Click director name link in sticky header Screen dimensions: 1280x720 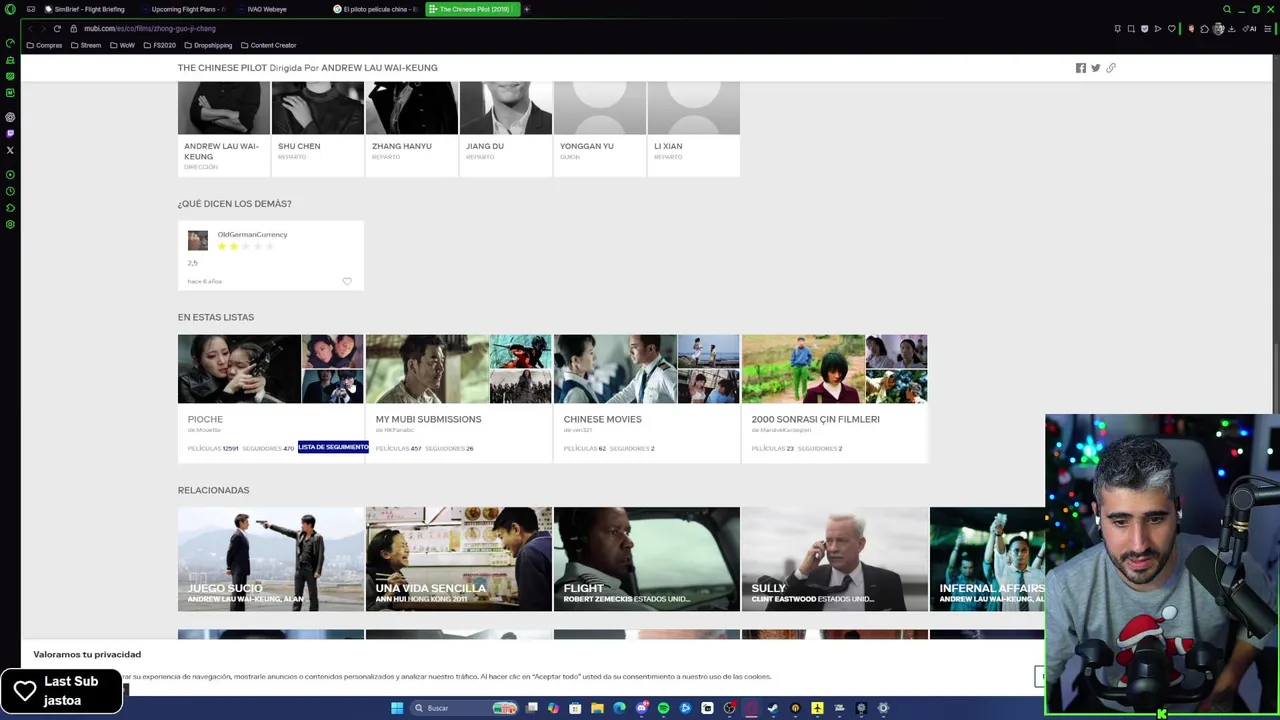click(379, 68)
